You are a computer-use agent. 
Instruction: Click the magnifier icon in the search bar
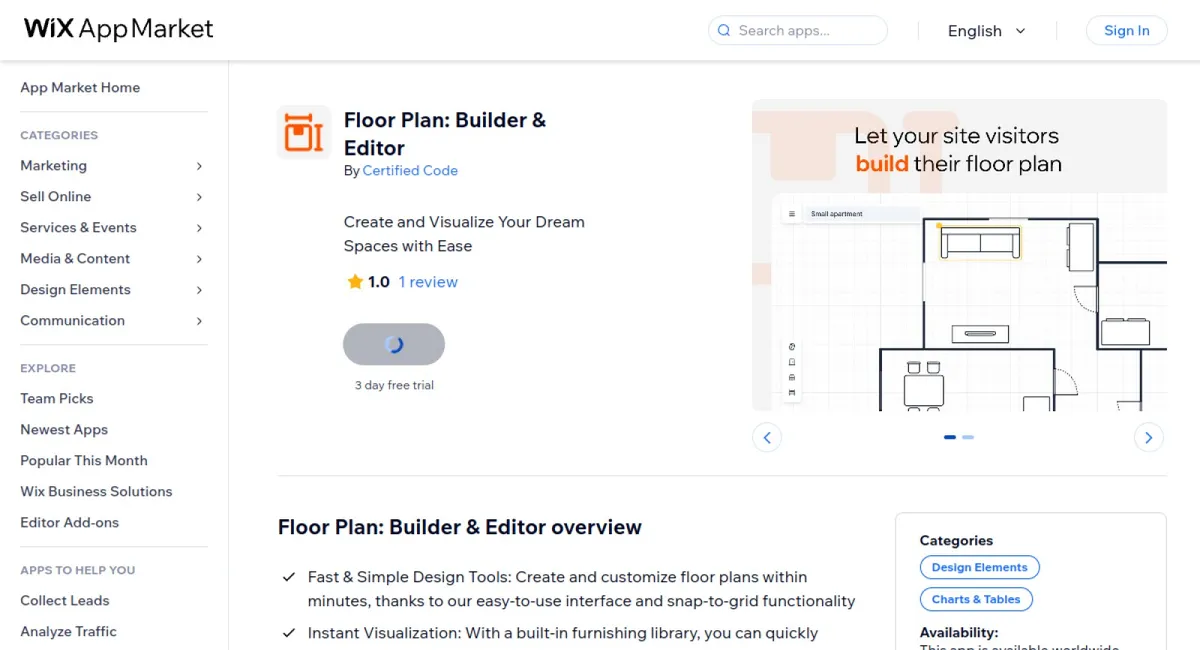(723, 30)
